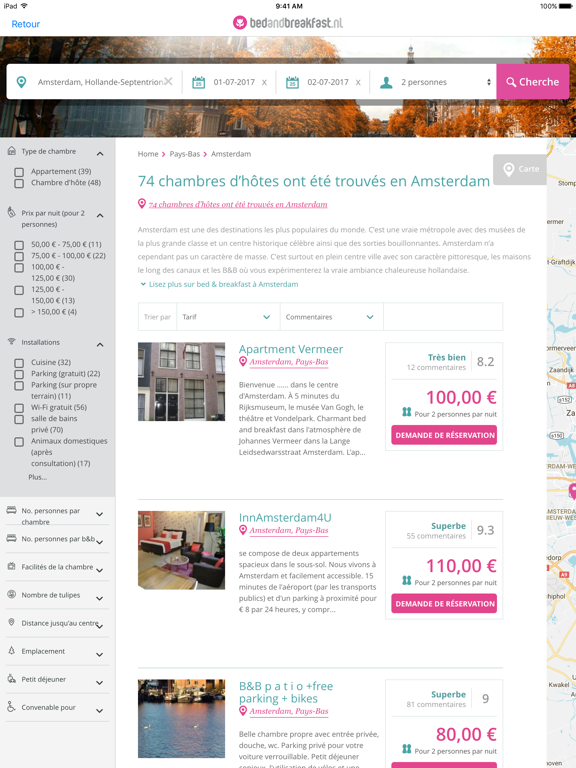
Task: Show the Carte map view
Action: point(520,169)
